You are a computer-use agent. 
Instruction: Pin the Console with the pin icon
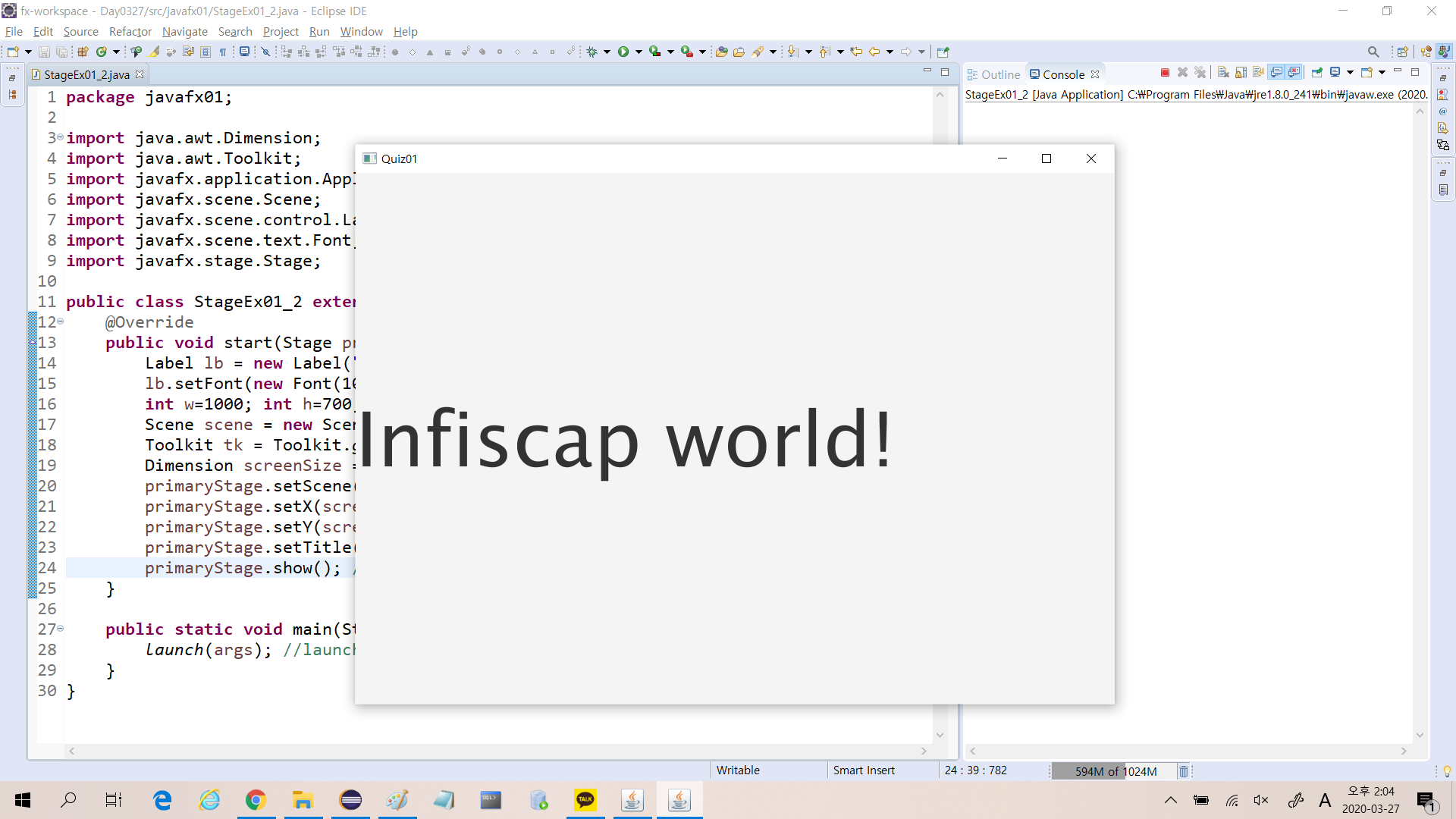click(x=1317, y=73)
